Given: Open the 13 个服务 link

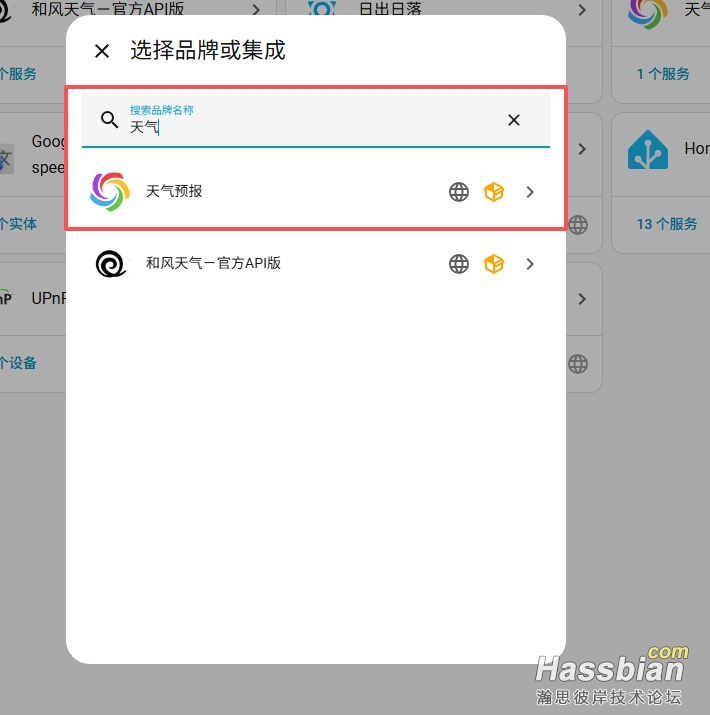Looking at the screenshot, I should tap(667, 224).
